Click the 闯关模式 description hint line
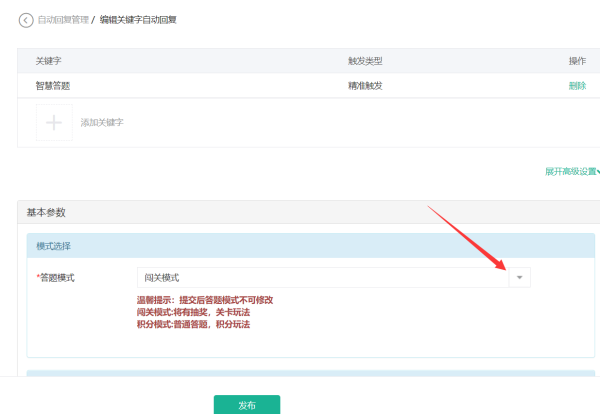 [193, 312]
